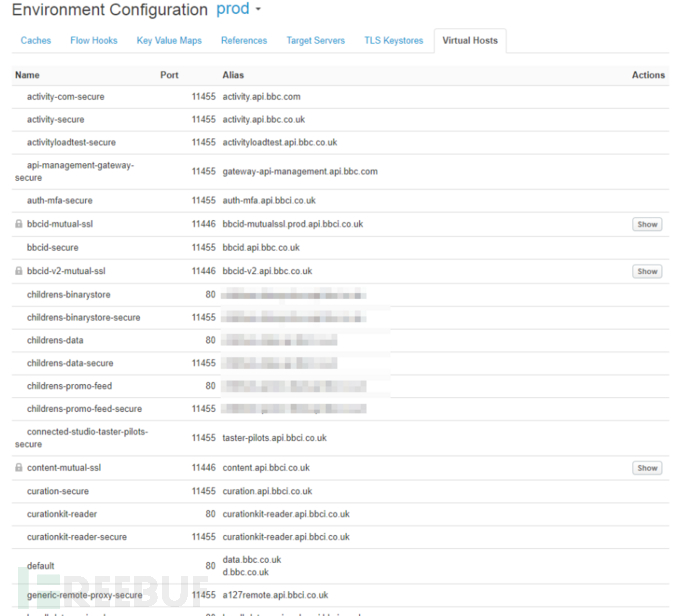
Task: Select the References tab
Action: click(x=244, y=40)
